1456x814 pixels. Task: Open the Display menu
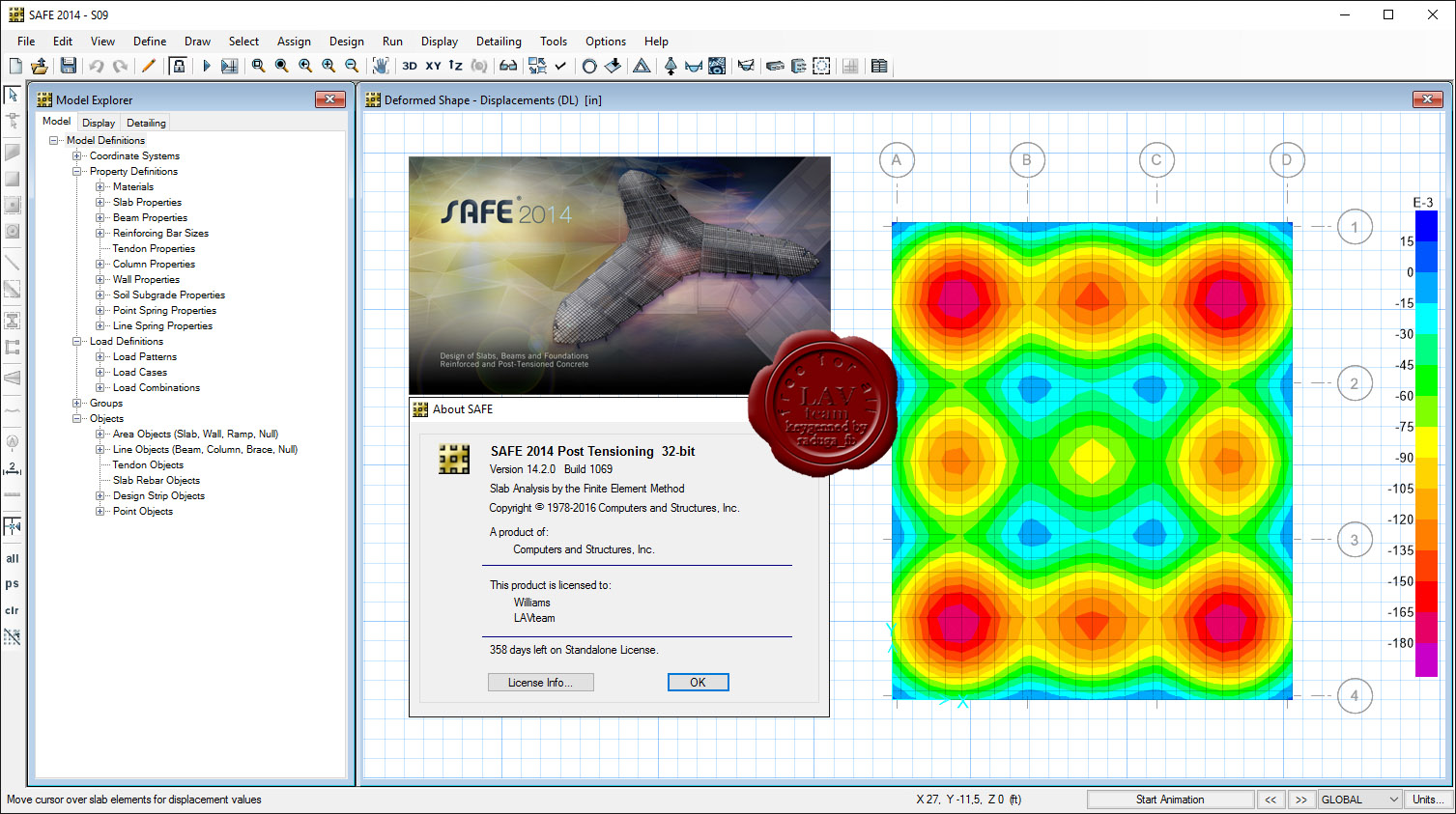click(440, 42)
